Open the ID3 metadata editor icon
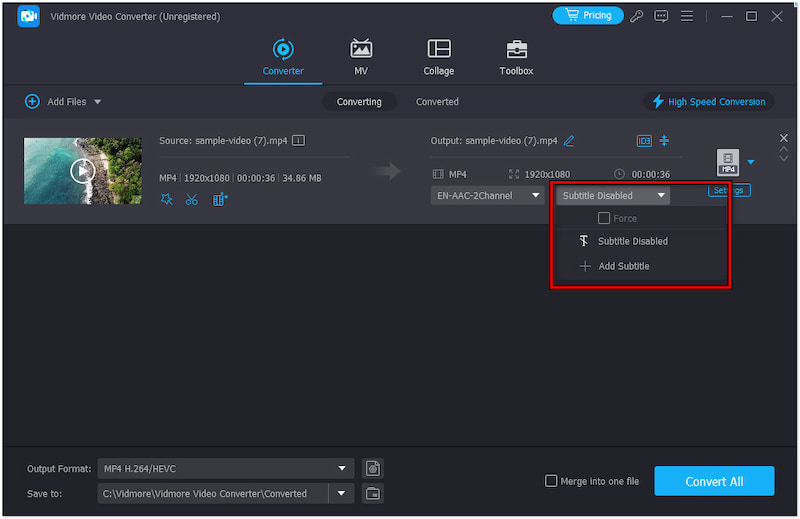 (644, 141)
